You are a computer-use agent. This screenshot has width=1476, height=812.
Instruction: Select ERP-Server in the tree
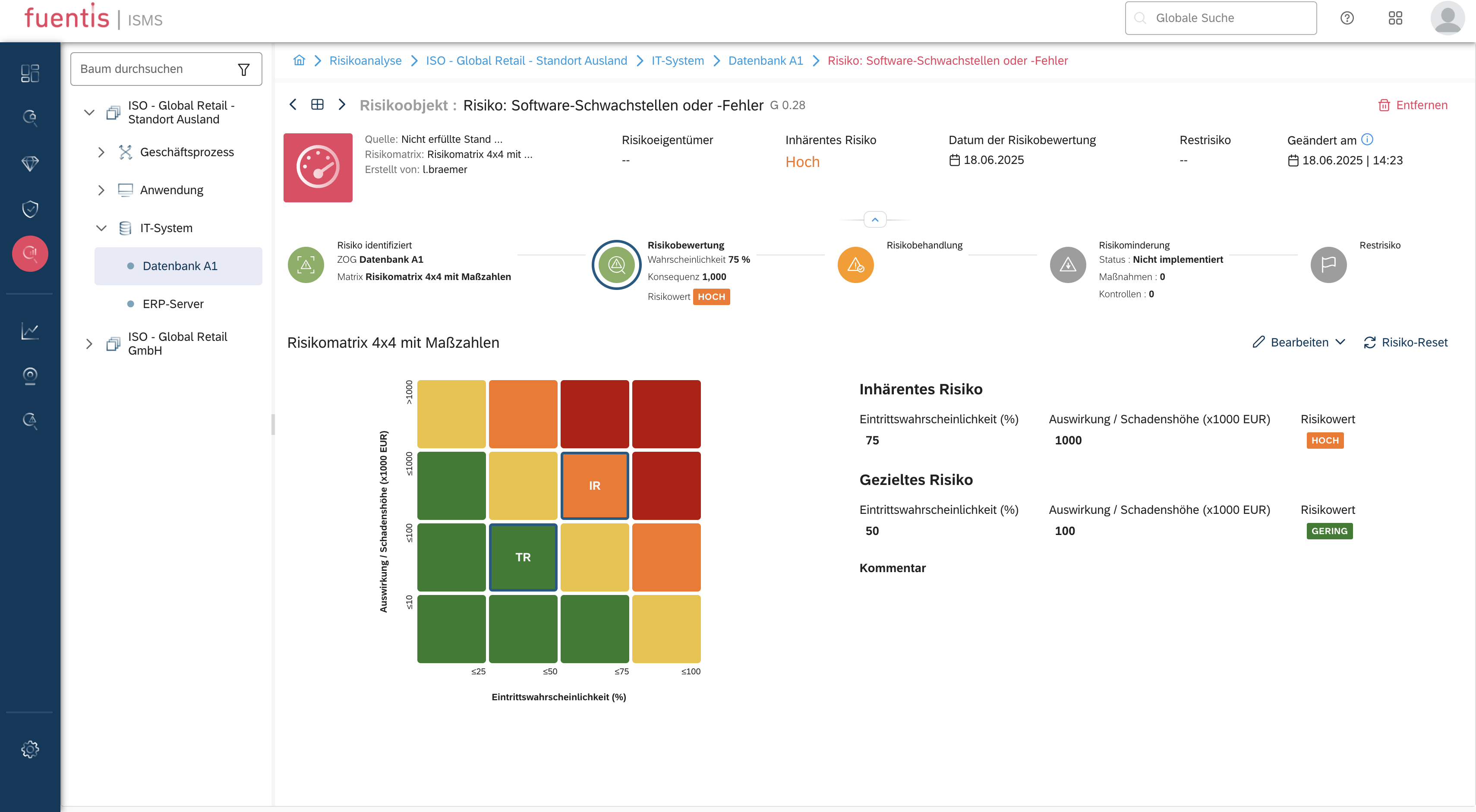173,303
